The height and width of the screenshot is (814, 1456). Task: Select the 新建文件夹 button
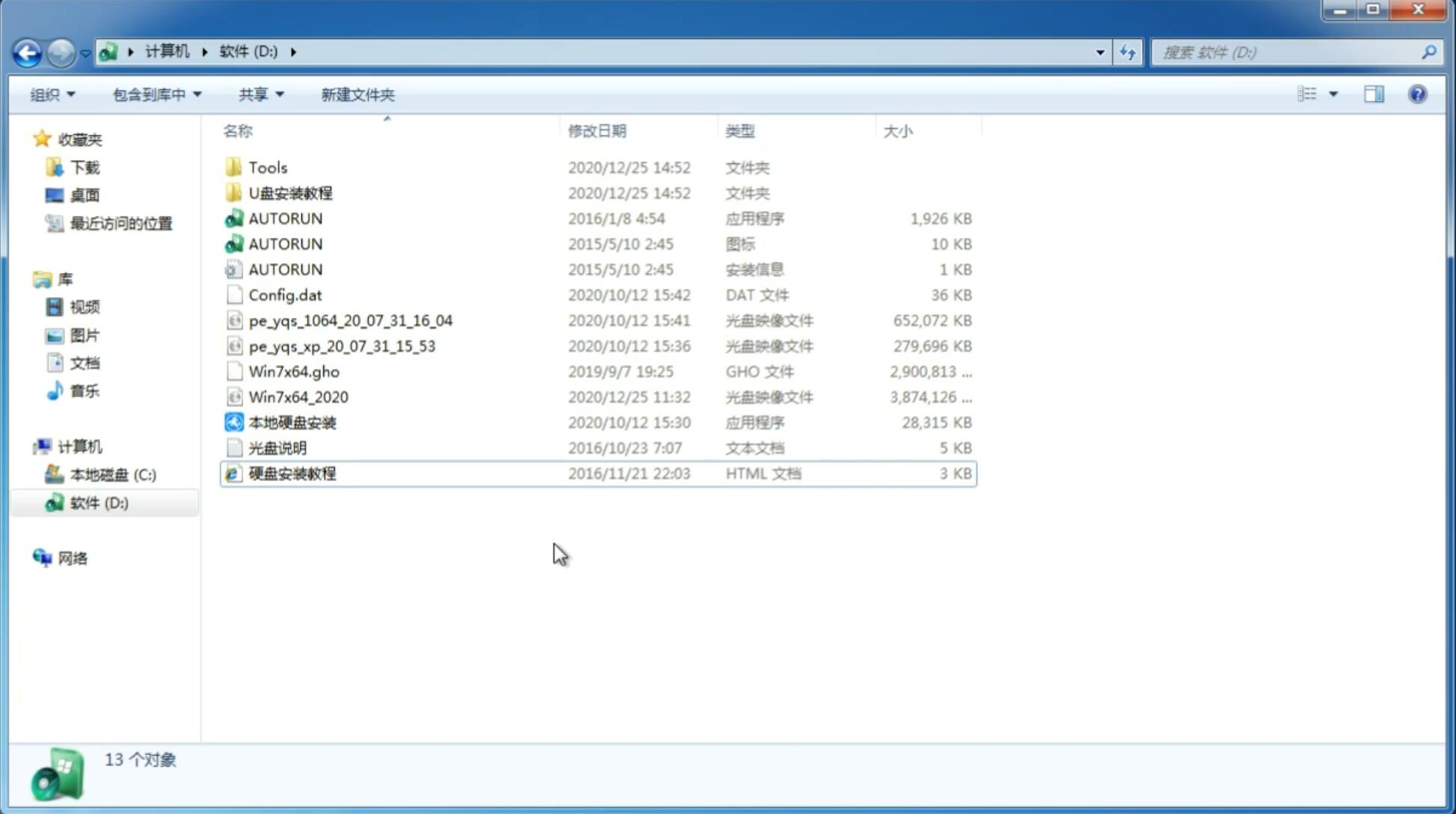(357, 94)
